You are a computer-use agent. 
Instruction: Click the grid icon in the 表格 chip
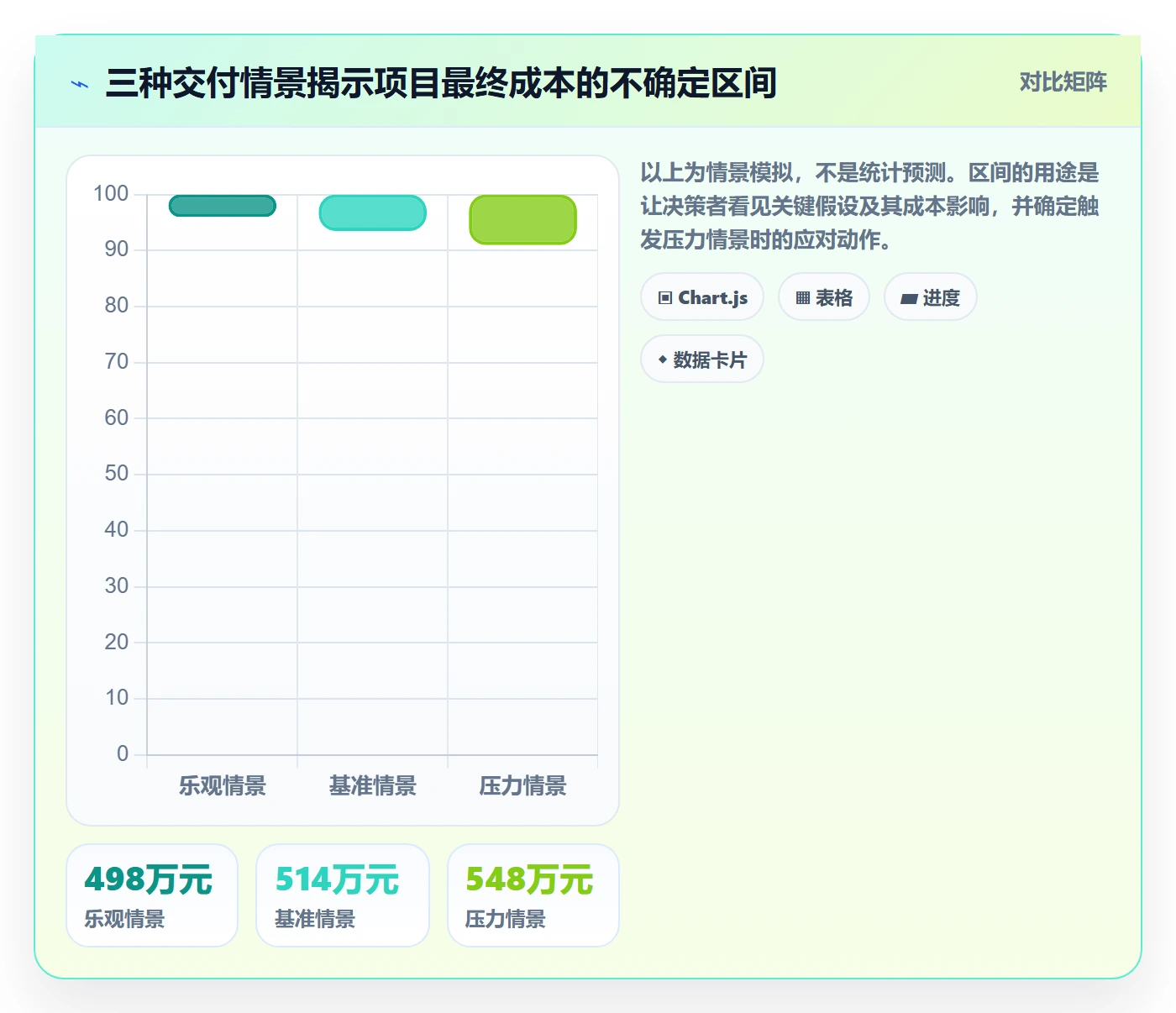803,298
